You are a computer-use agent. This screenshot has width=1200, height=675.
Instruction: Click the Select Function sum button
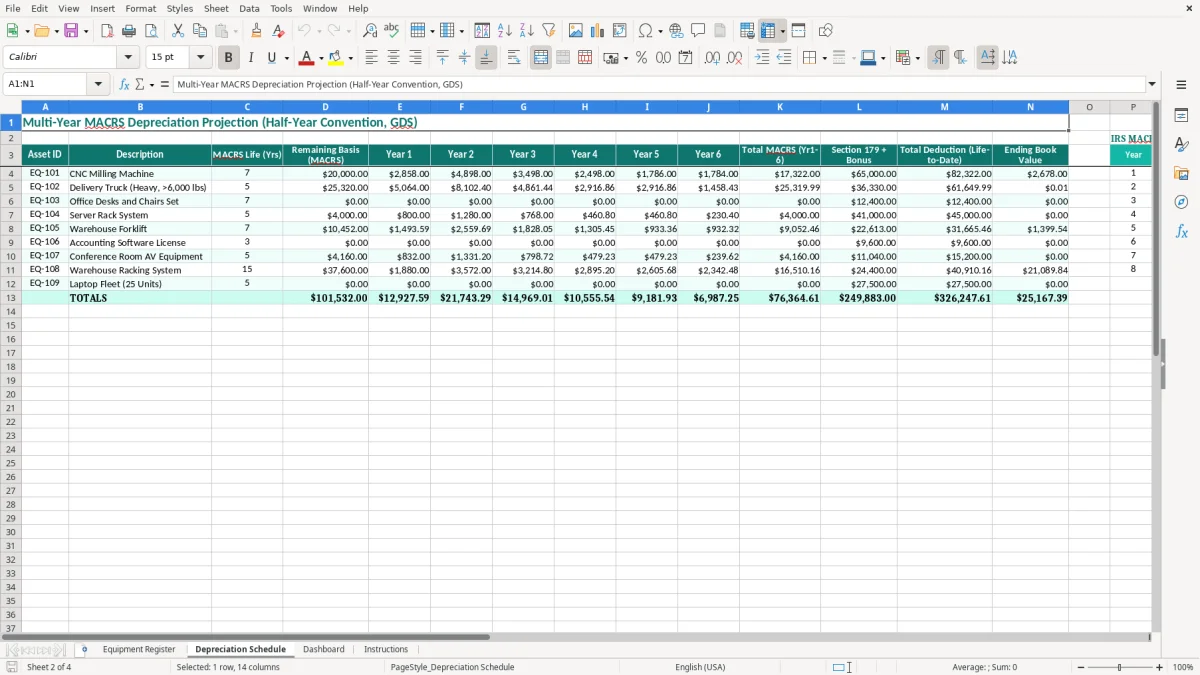pyautogui.click(x=139, y=84)
